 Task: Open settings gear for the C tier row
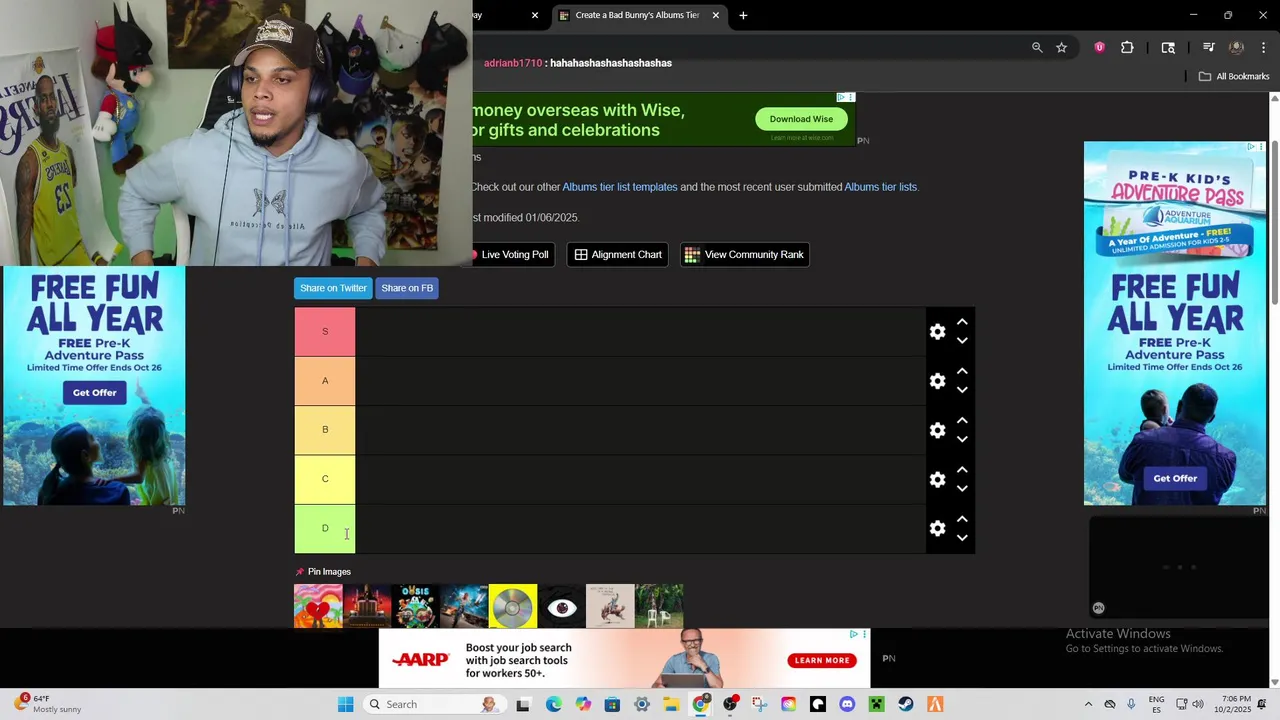(x=937, y=479)
